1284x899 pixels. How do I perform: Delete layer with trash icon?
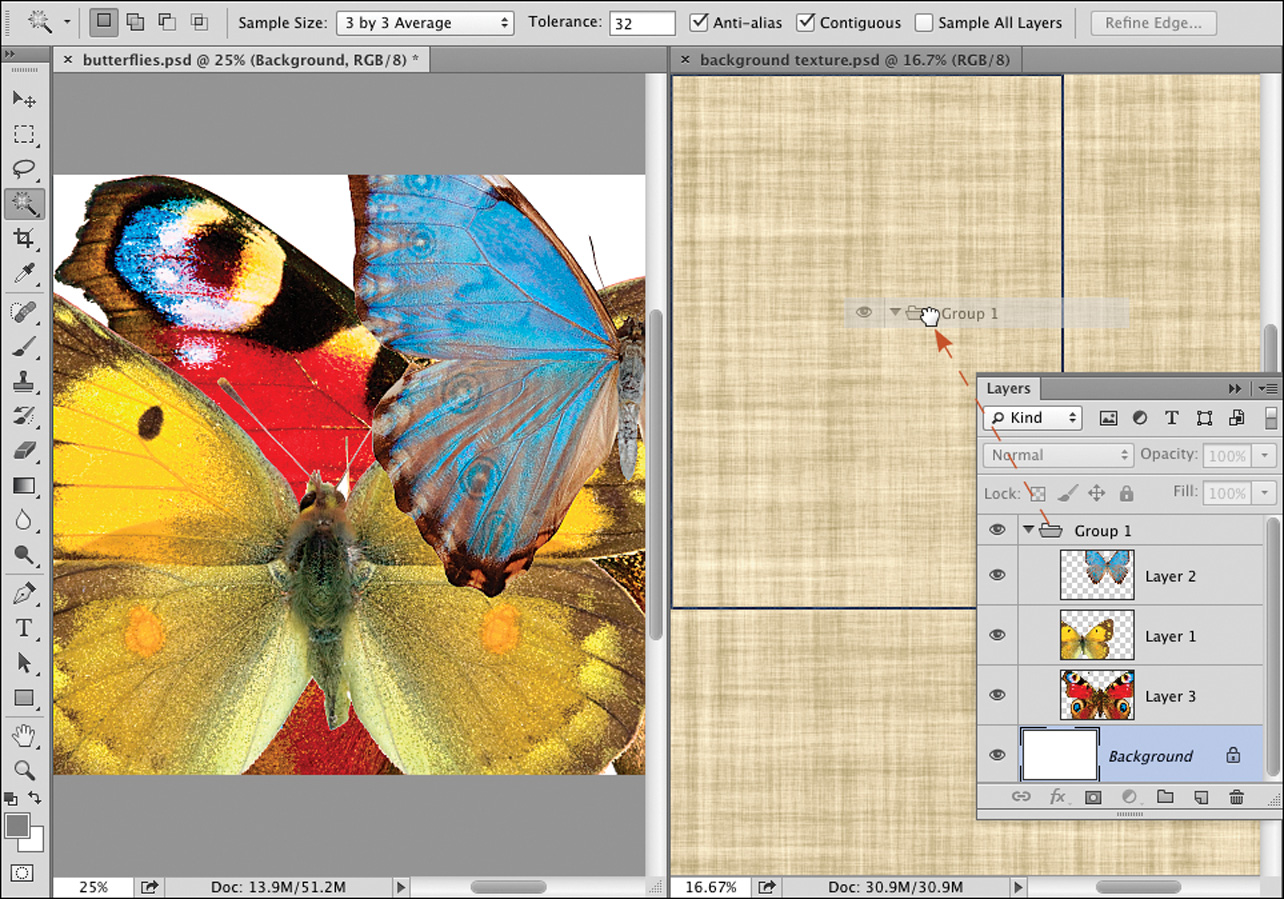[x=1237, y=797]
